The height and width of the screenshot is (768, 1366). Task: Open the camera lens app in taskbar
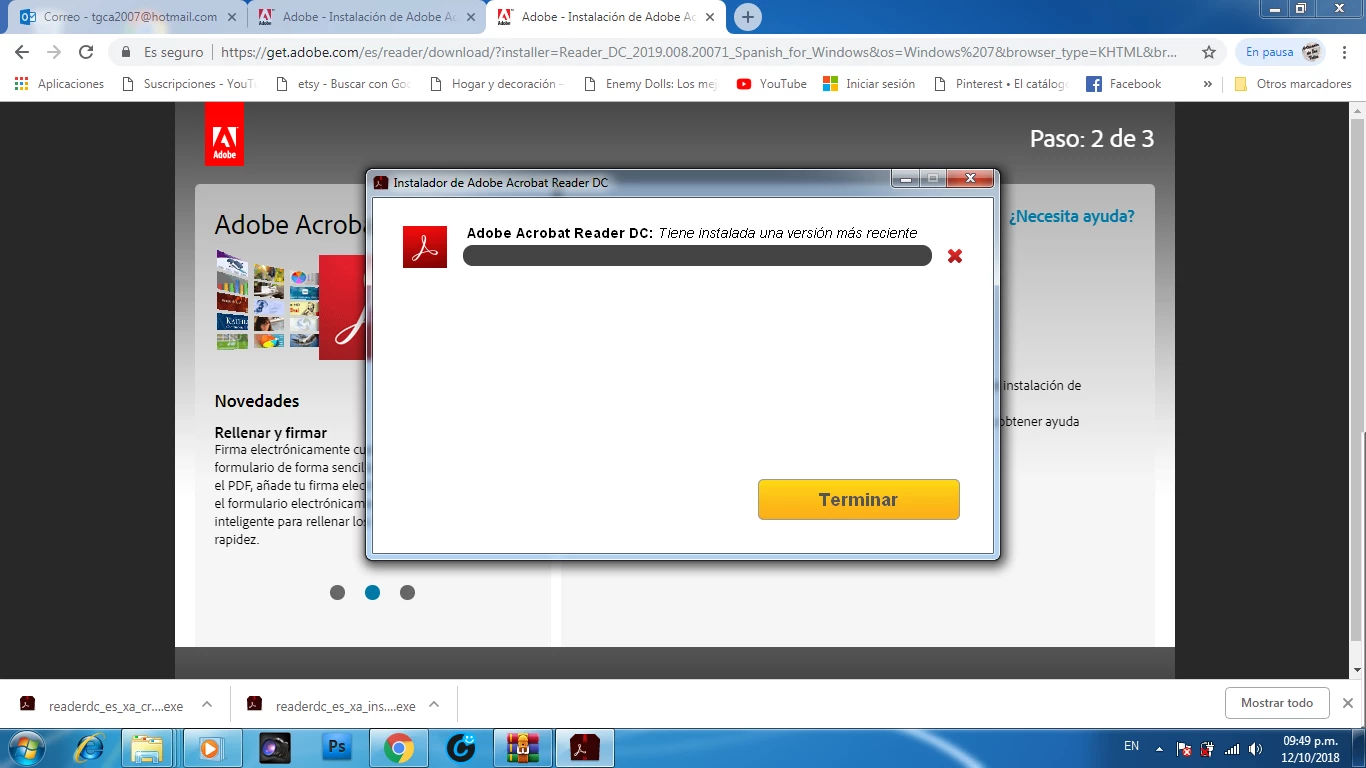click(x=274, y=748)
